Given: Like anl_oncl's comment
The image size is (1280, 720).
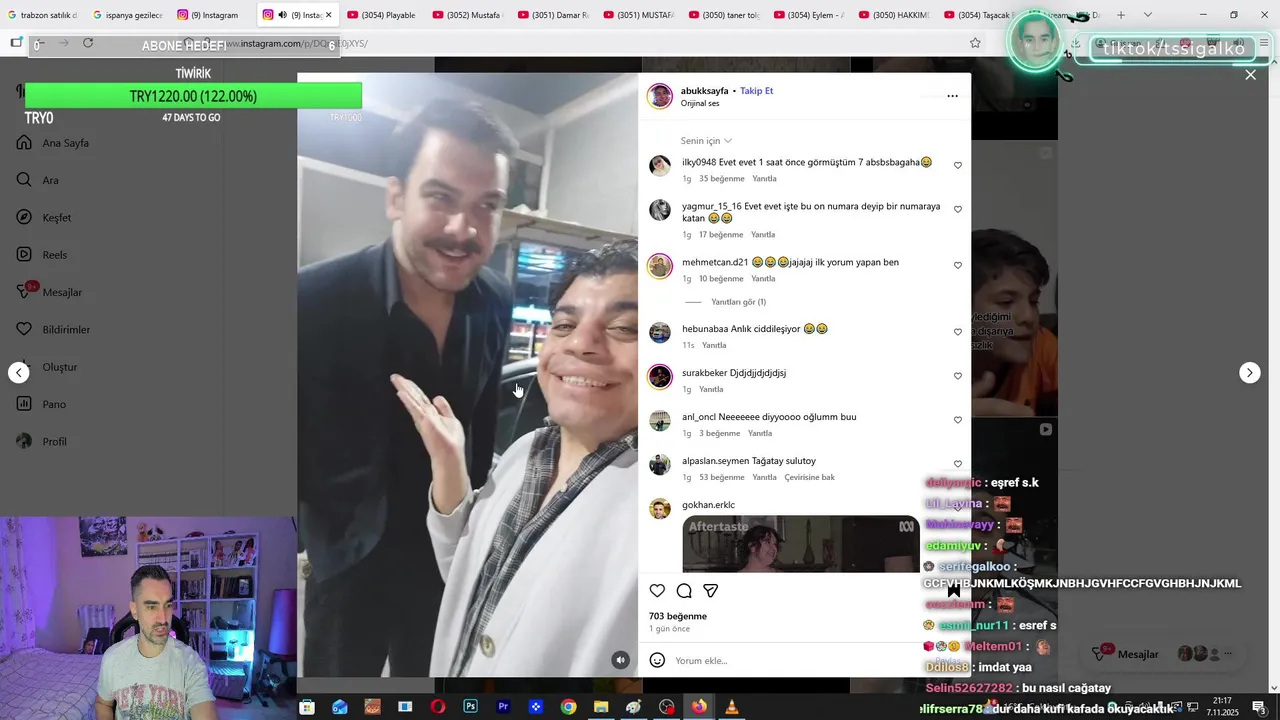Looking at the screenshot, I should click(x=957, y=420).
